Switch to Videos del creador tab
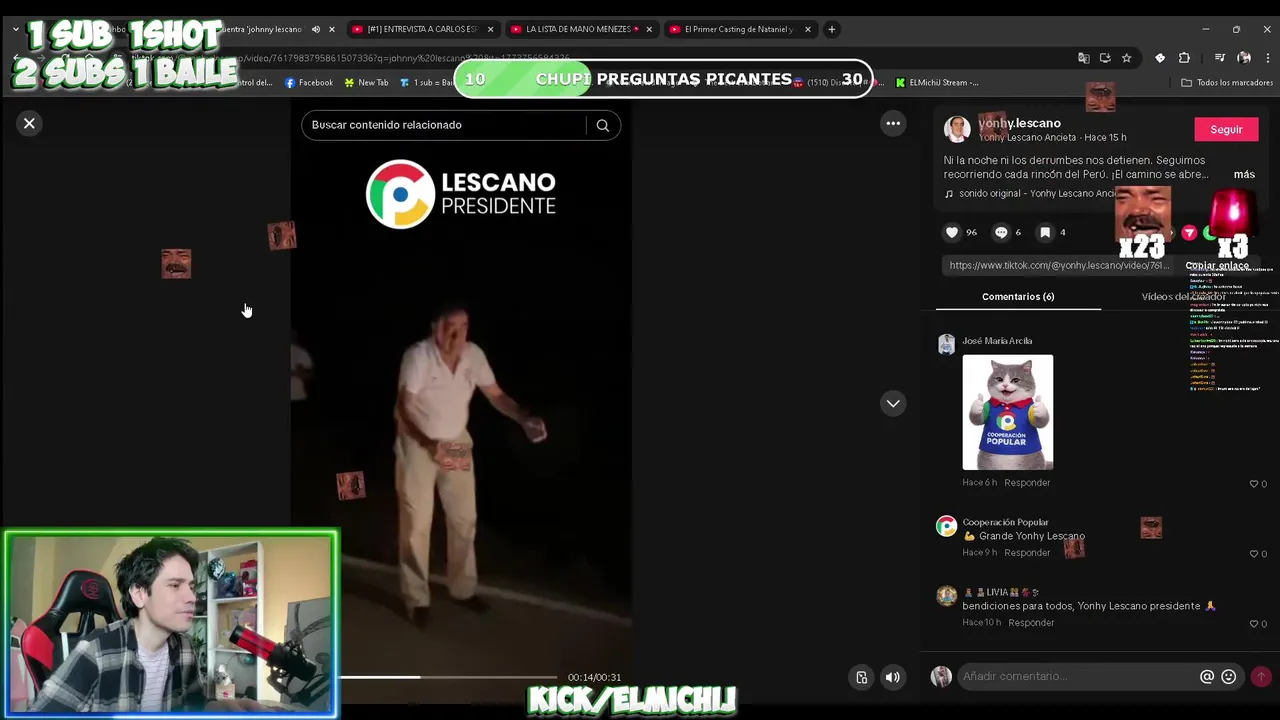Viewport: 1280px width, 720px height. [1183, 296]
